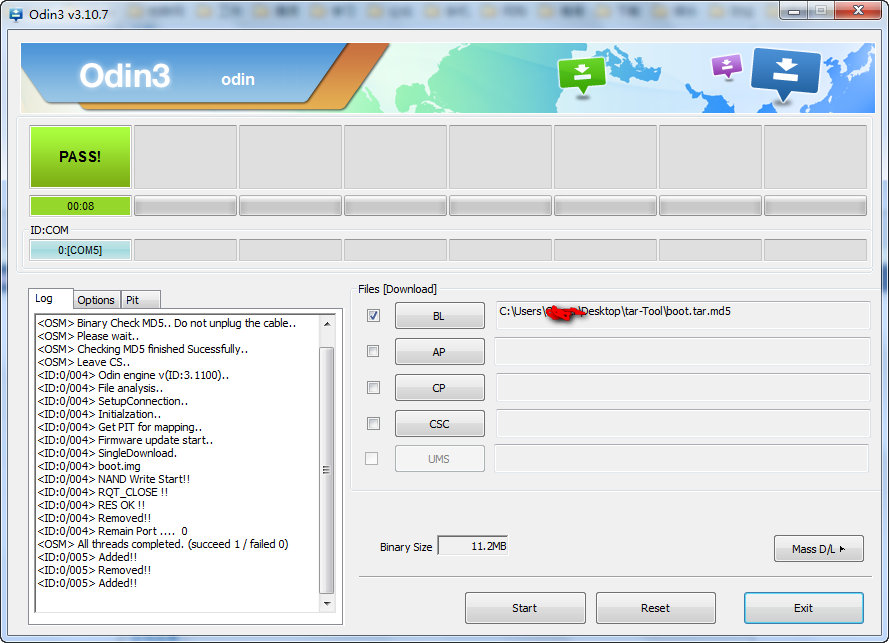Start the firmware flash
The height and width of the screenshot is (643, 889).
(525, 608)
